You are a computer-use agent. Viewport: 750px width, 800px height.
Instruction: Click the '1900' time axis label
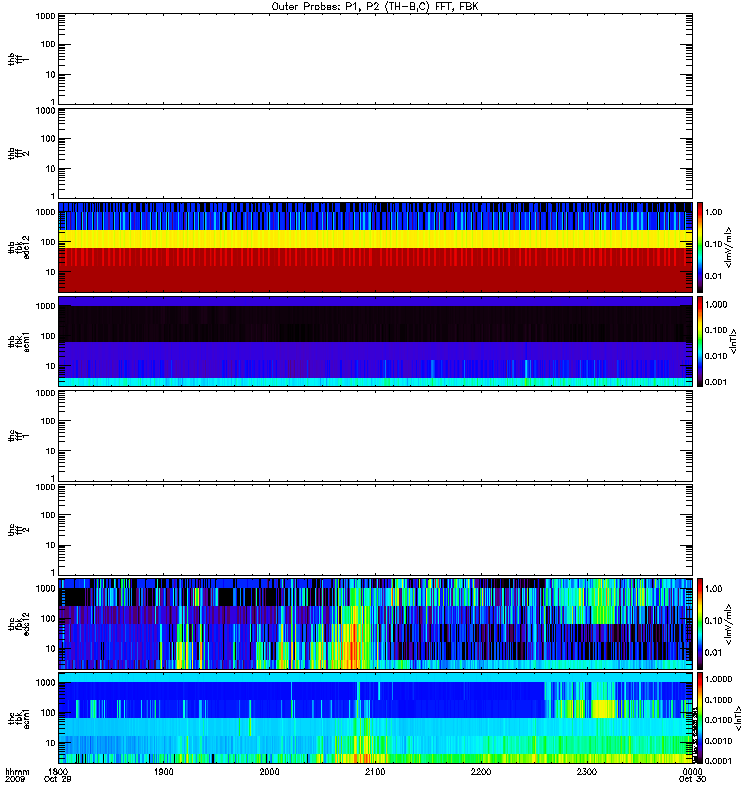point(164,772)
